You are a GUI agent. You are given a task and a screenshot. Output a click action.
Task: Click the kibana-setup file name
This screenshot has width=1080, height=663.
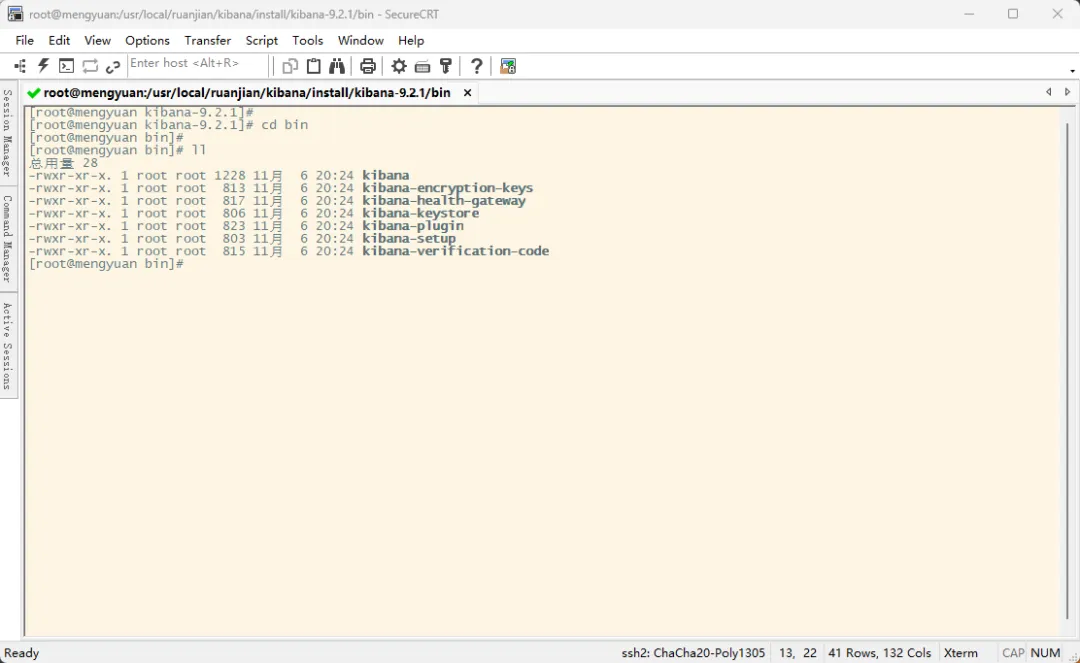click(409, 238)
